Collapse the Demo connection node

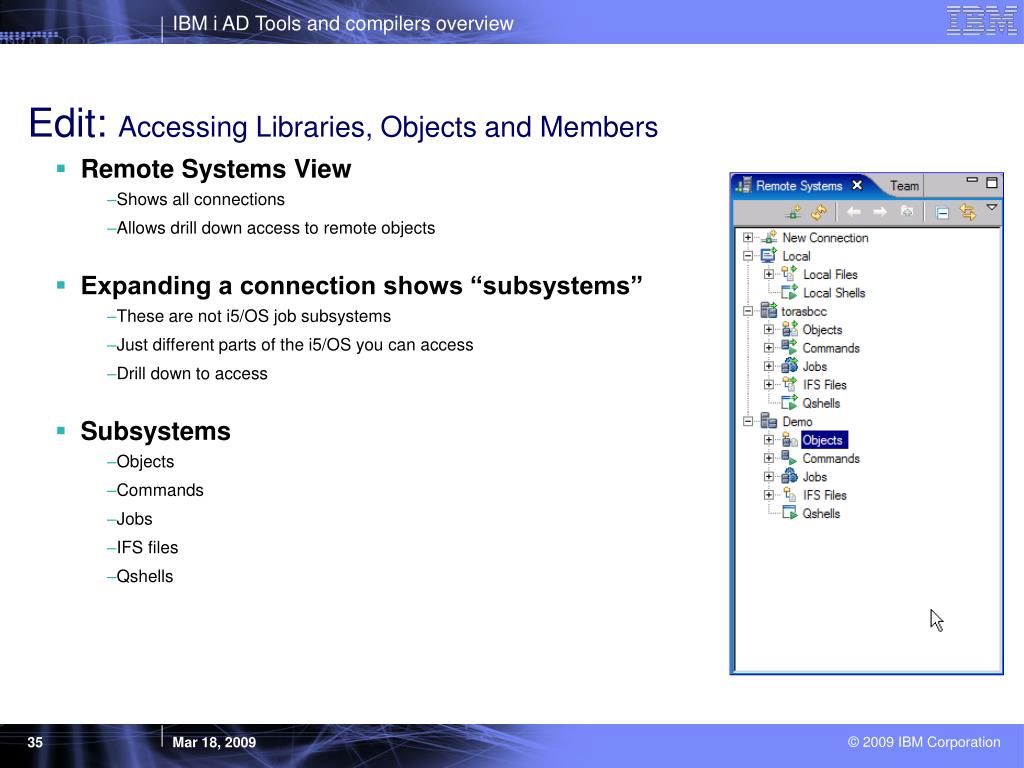pyautogui.click(x=748, y=422)
